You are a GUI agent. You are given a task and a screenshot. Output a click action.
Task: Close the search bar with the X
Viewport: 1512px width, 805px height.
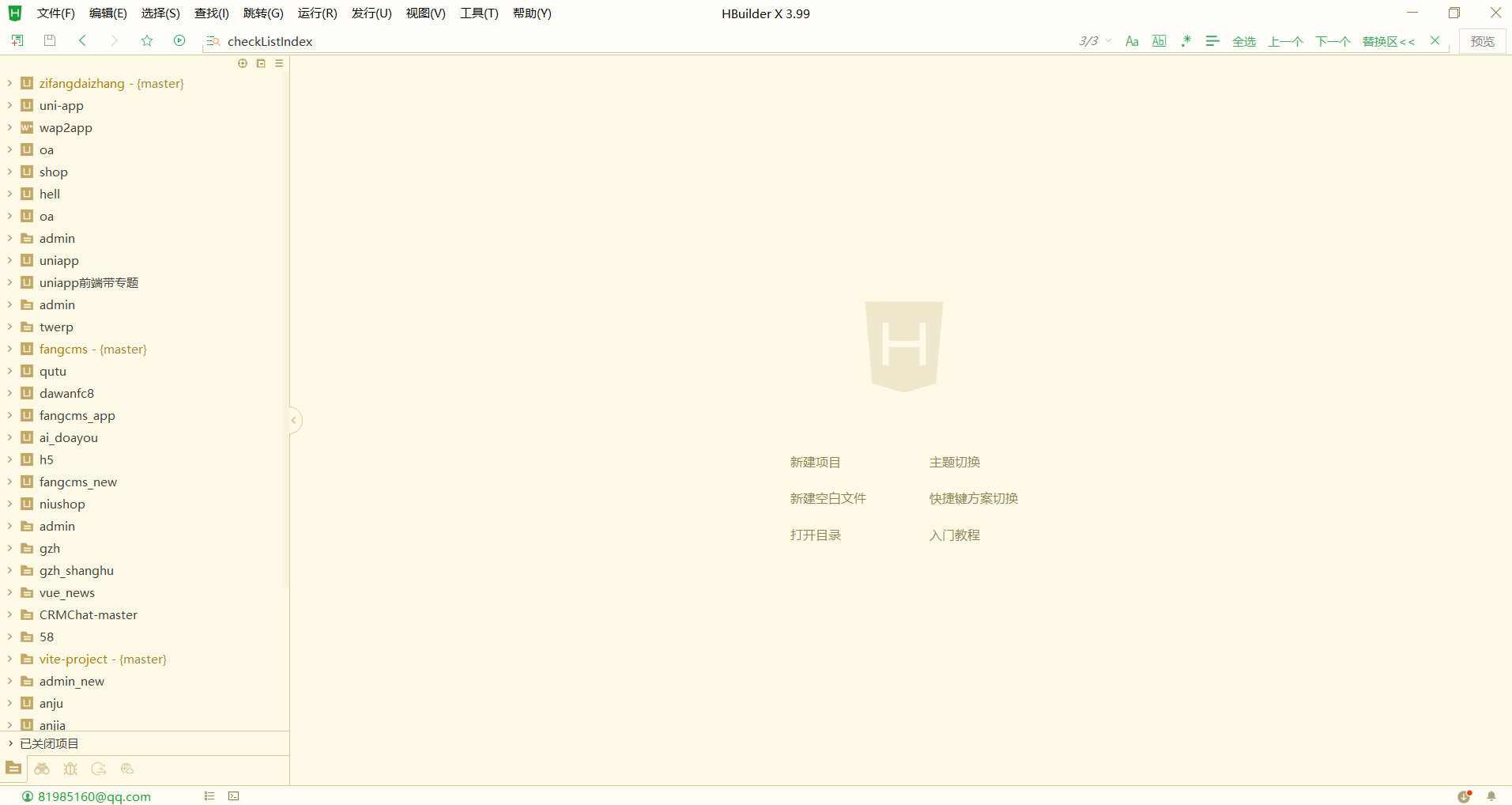tap(1435, 40)
